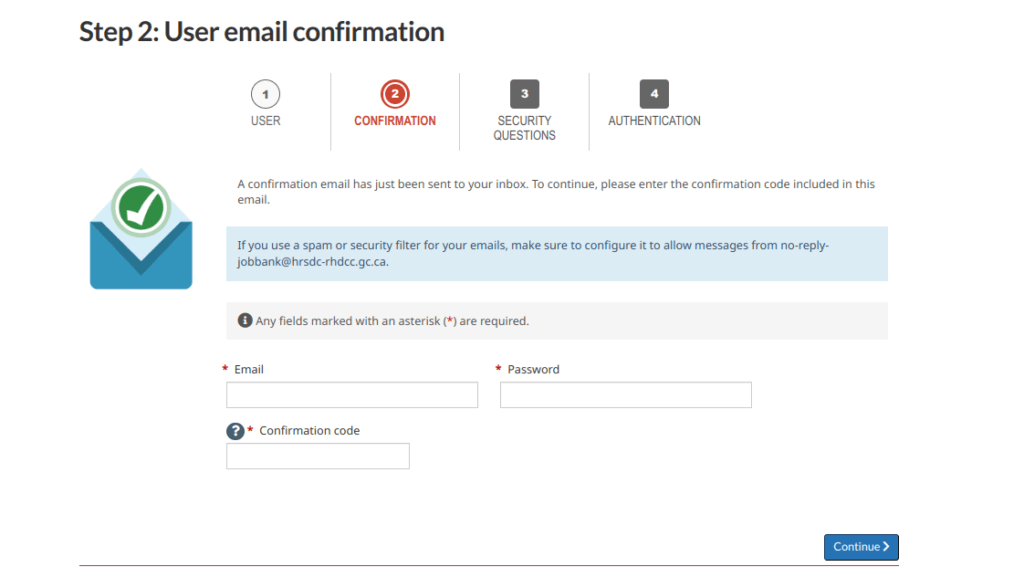
Task: Open help icon beside Confirmation code
Action: pos(235,431)
